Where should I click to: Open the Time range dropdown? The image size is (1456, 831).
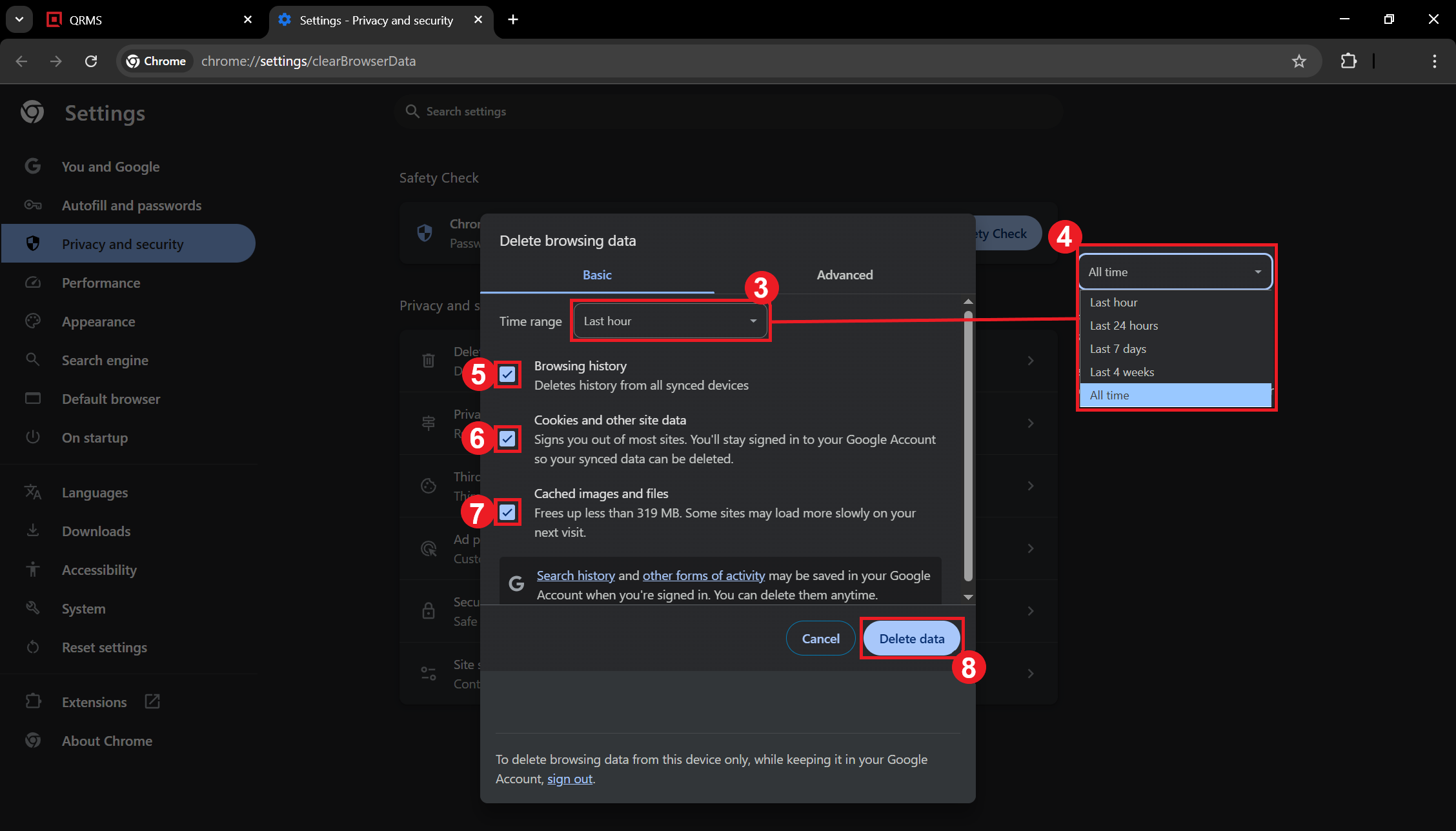click(670, 321)
